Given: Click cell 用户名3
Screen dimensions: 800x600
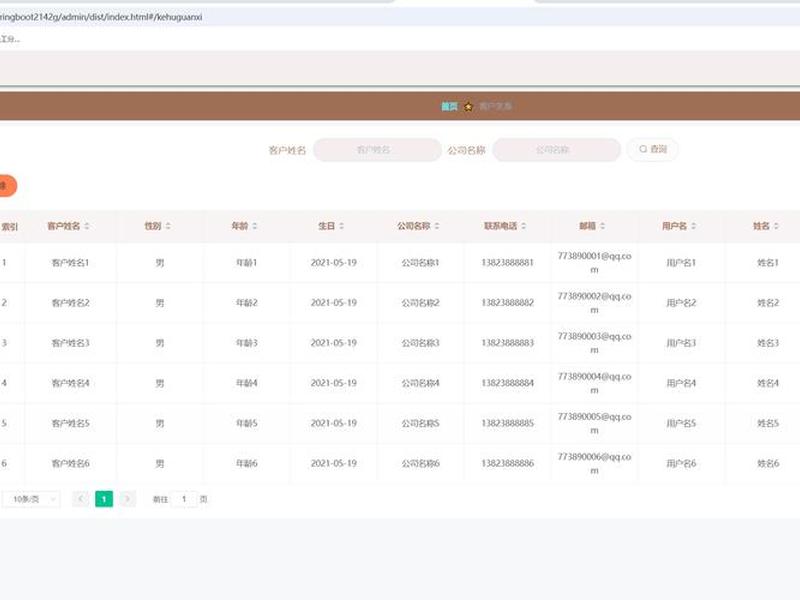Looking at the screenshot, I should [681, 343].
